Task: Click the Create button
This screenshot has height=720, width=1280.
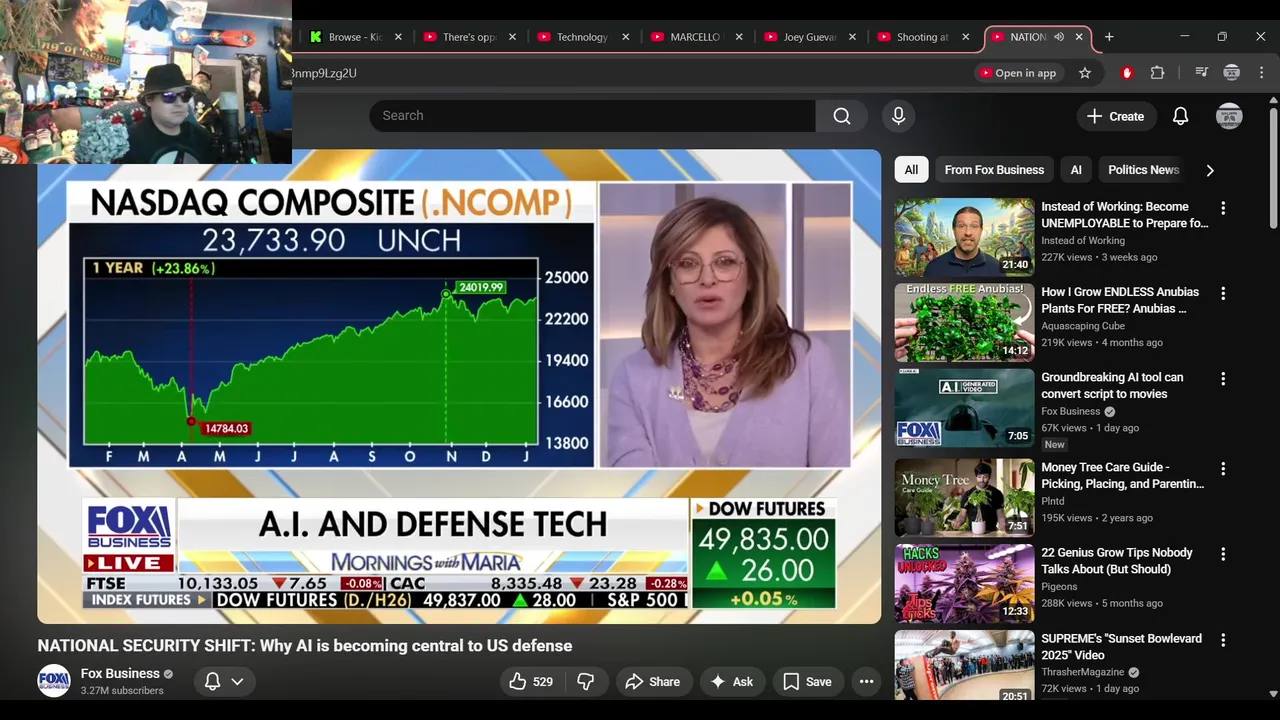Action: pos(1116,116)
